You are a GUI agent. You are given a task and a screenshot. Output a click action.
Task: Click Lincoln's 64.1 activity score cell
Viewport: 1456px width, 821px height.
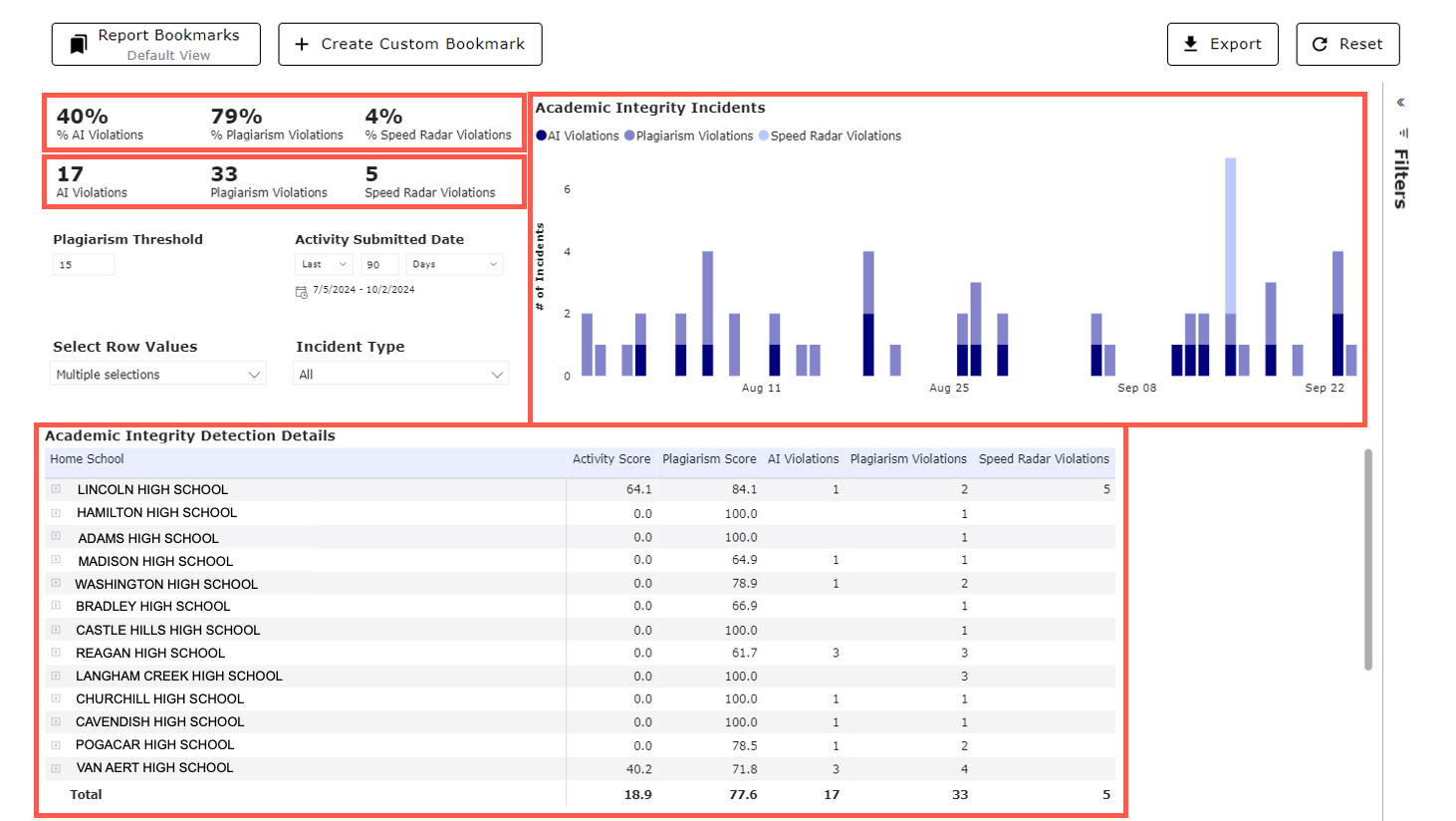pyautogui.click(x=638, y=489)
